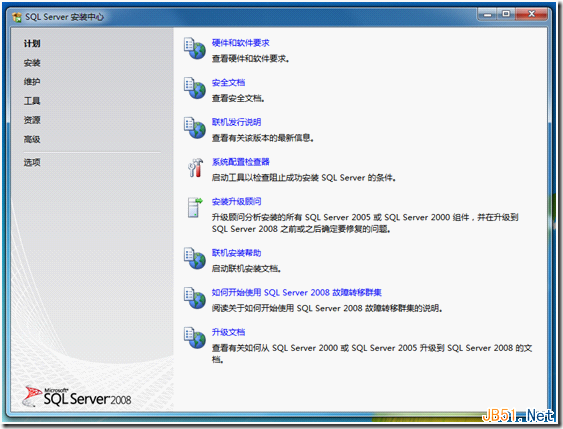Click the tools icon beside 系统配置检查器
The width and height of the screenshot is (563, 429).
pyautogui.click(x=196, y=168)
